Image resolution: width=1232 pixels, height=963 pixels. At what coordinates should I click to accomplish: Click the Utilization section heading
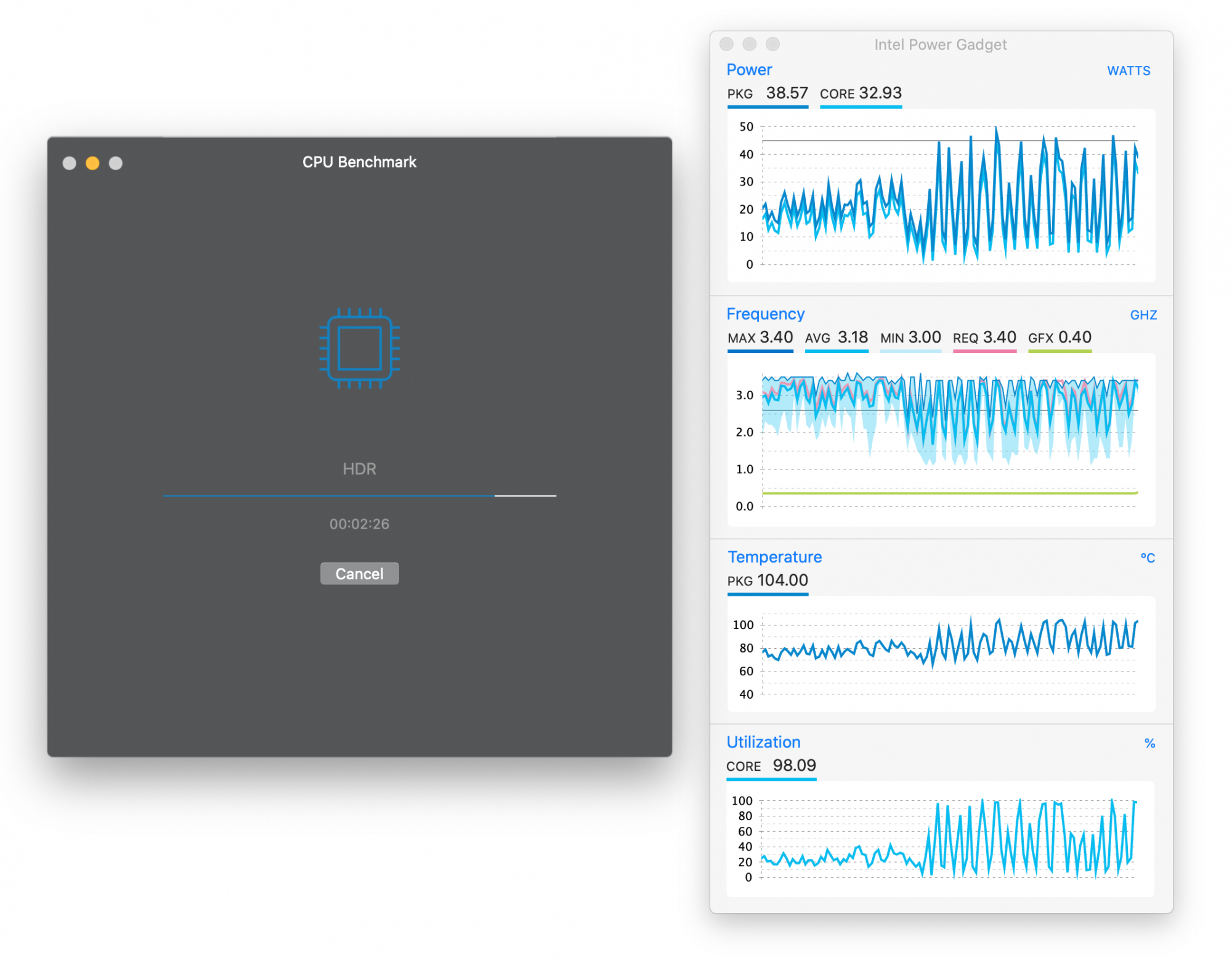pos(763,742)
